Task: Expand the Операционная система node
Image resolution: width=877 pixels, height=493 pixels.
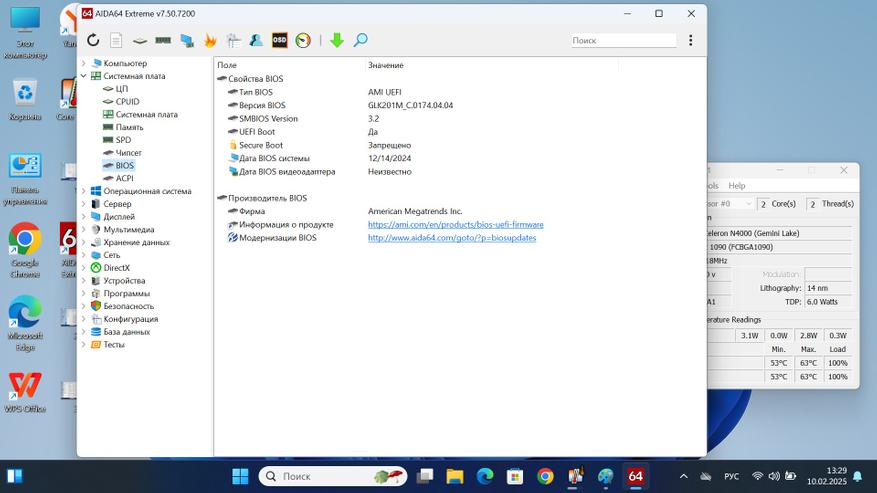Action: point(84,191)
